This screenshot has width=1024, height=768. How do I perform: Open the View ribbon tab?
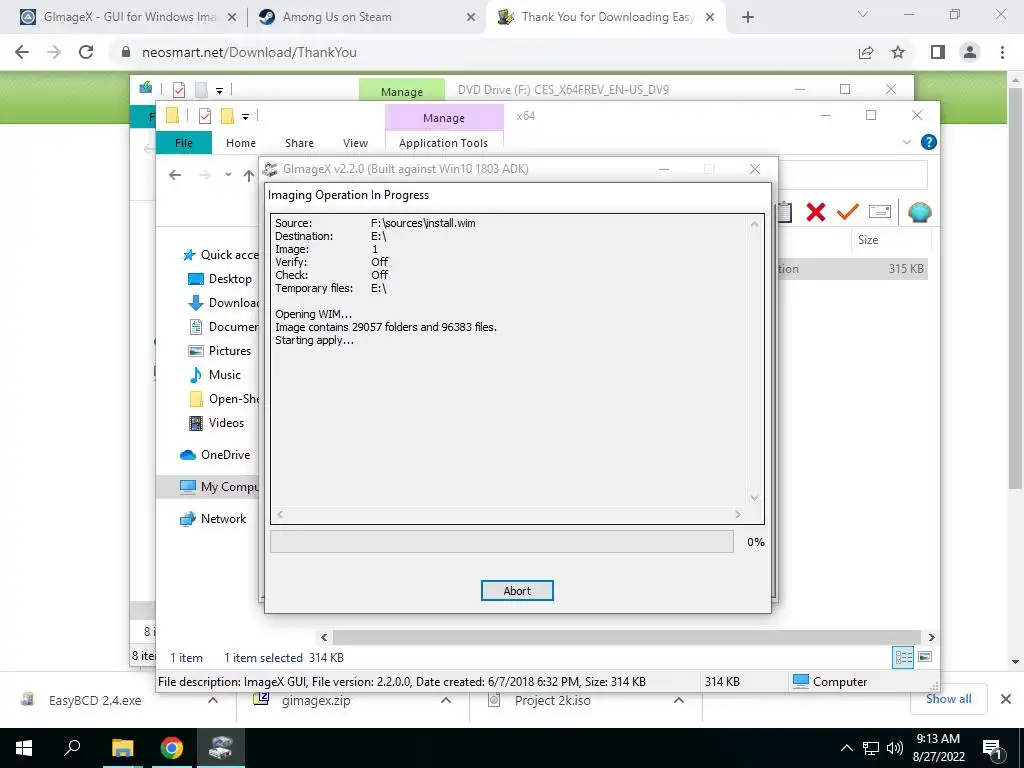(355, 143)
